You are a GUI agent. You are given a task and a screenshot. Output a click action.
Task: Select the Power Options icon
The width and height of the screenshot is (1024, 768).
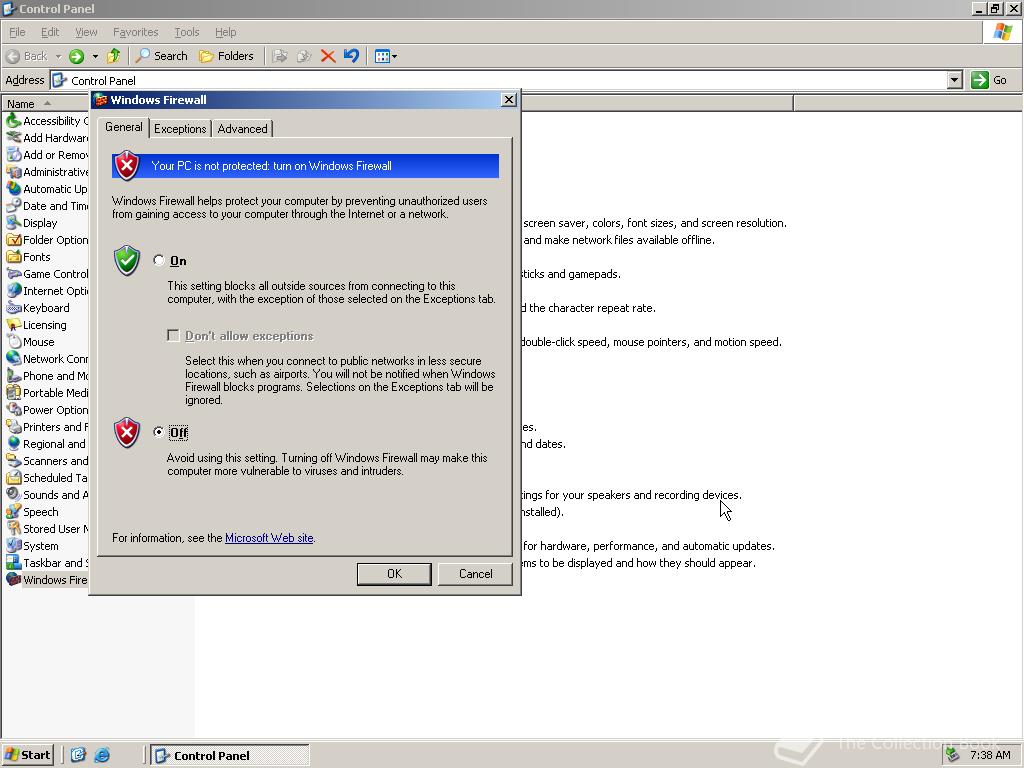(x=14, y=409)
